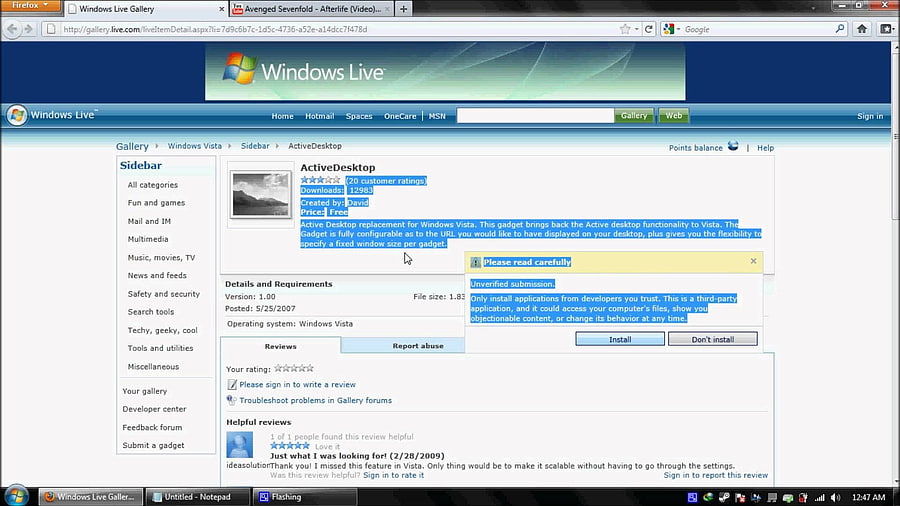Screen dimensions: 900x506
Task: Open Fun and games category
Action: (156, 203)
